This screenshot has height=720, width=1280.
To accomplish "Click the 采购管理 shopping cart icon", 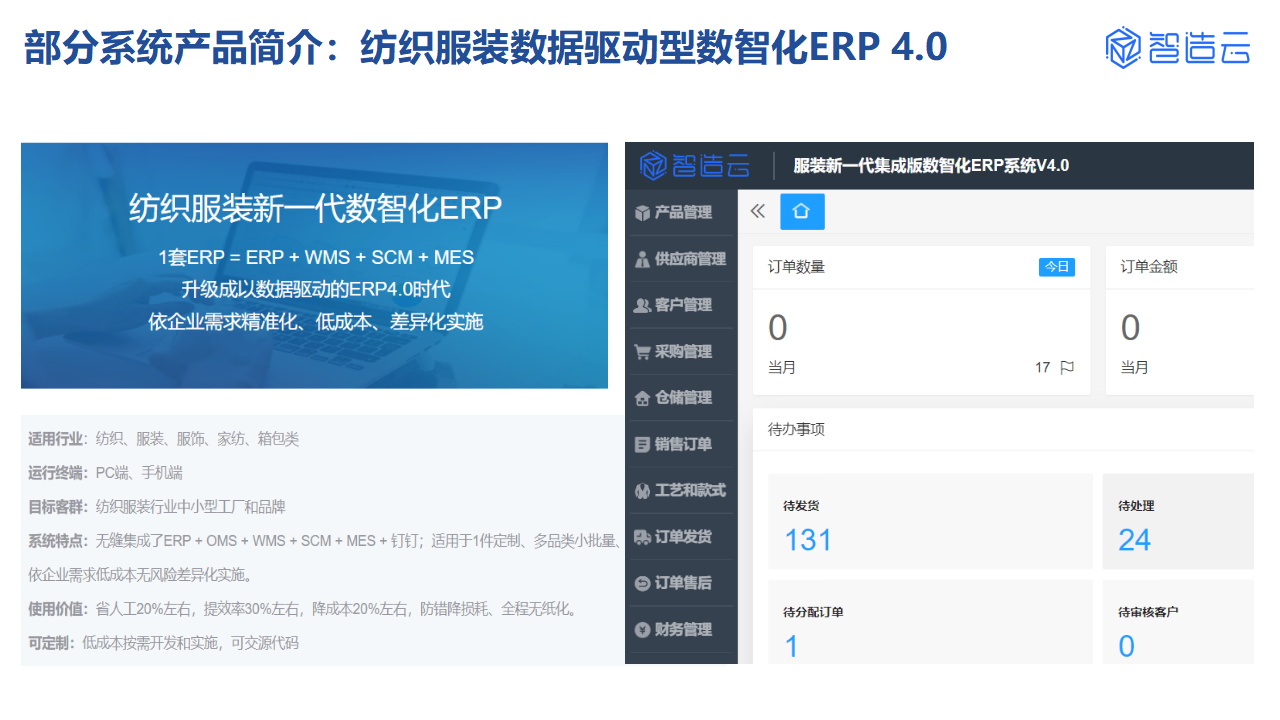I will pyautogui.click(x=643, y=352).
